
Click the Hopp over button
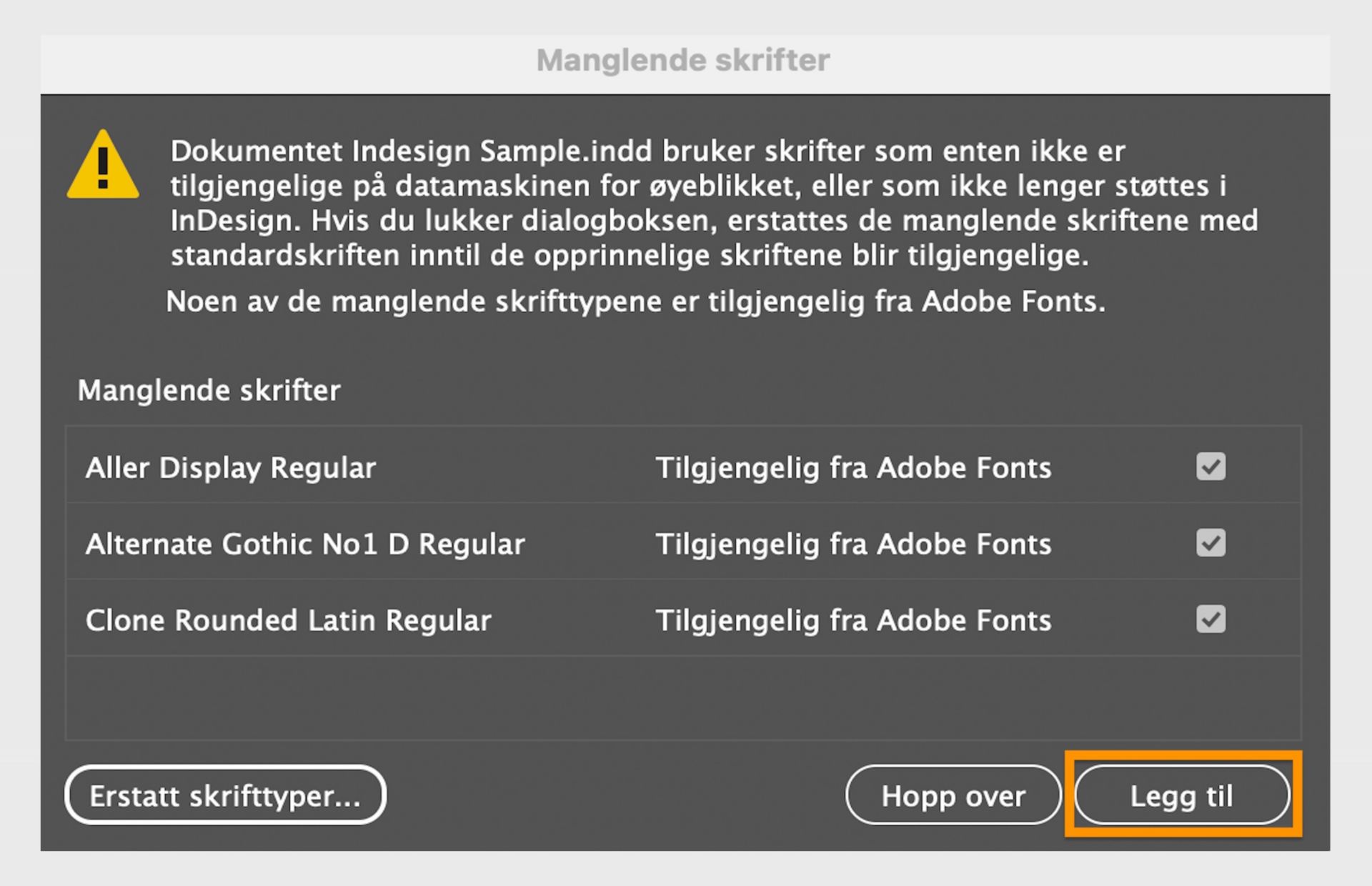click(x=953, y=795)
